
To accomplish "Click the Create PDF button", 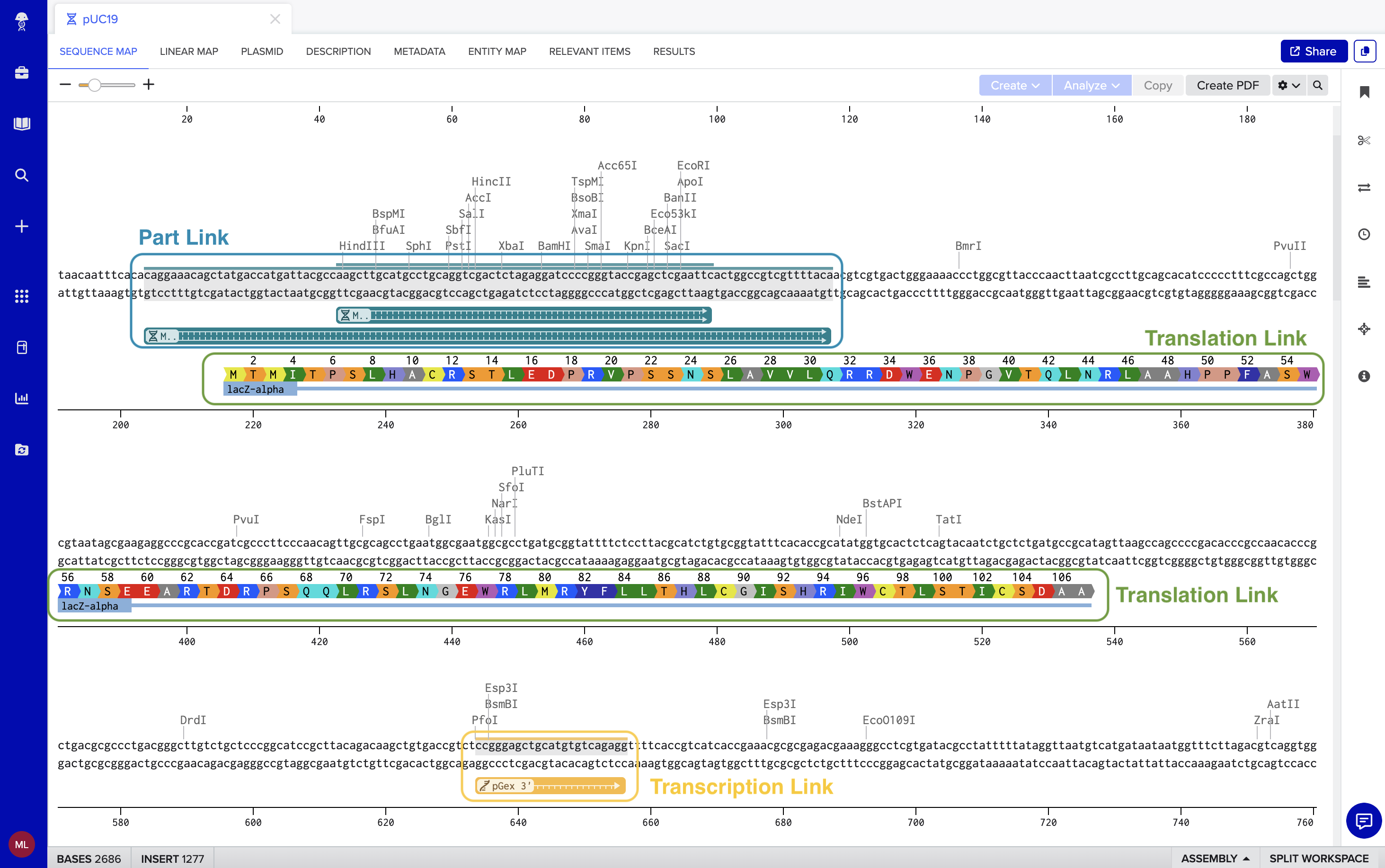I will (1227, 86).
